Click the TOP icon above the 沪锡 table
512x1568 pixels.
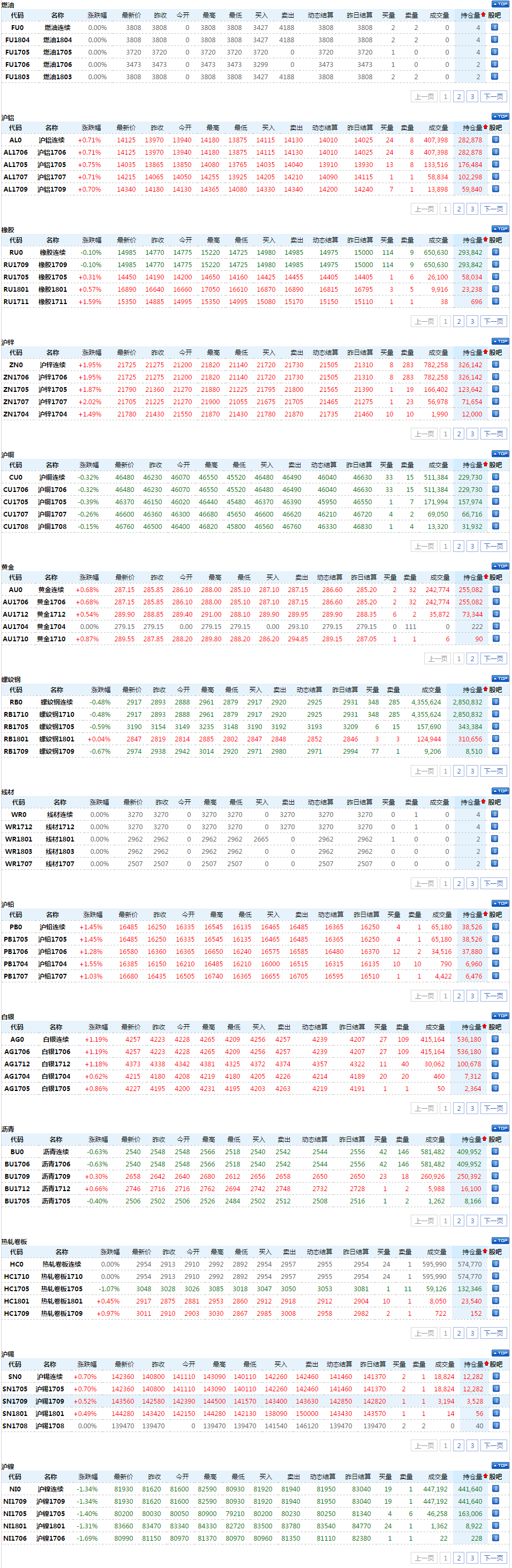click(500, 1352)
